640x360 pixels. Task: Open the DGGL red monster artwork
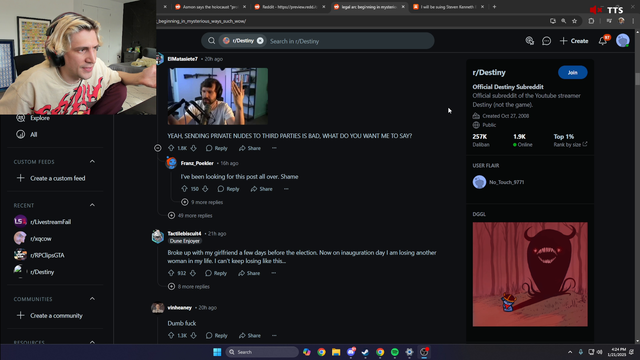tap(530, 274)
